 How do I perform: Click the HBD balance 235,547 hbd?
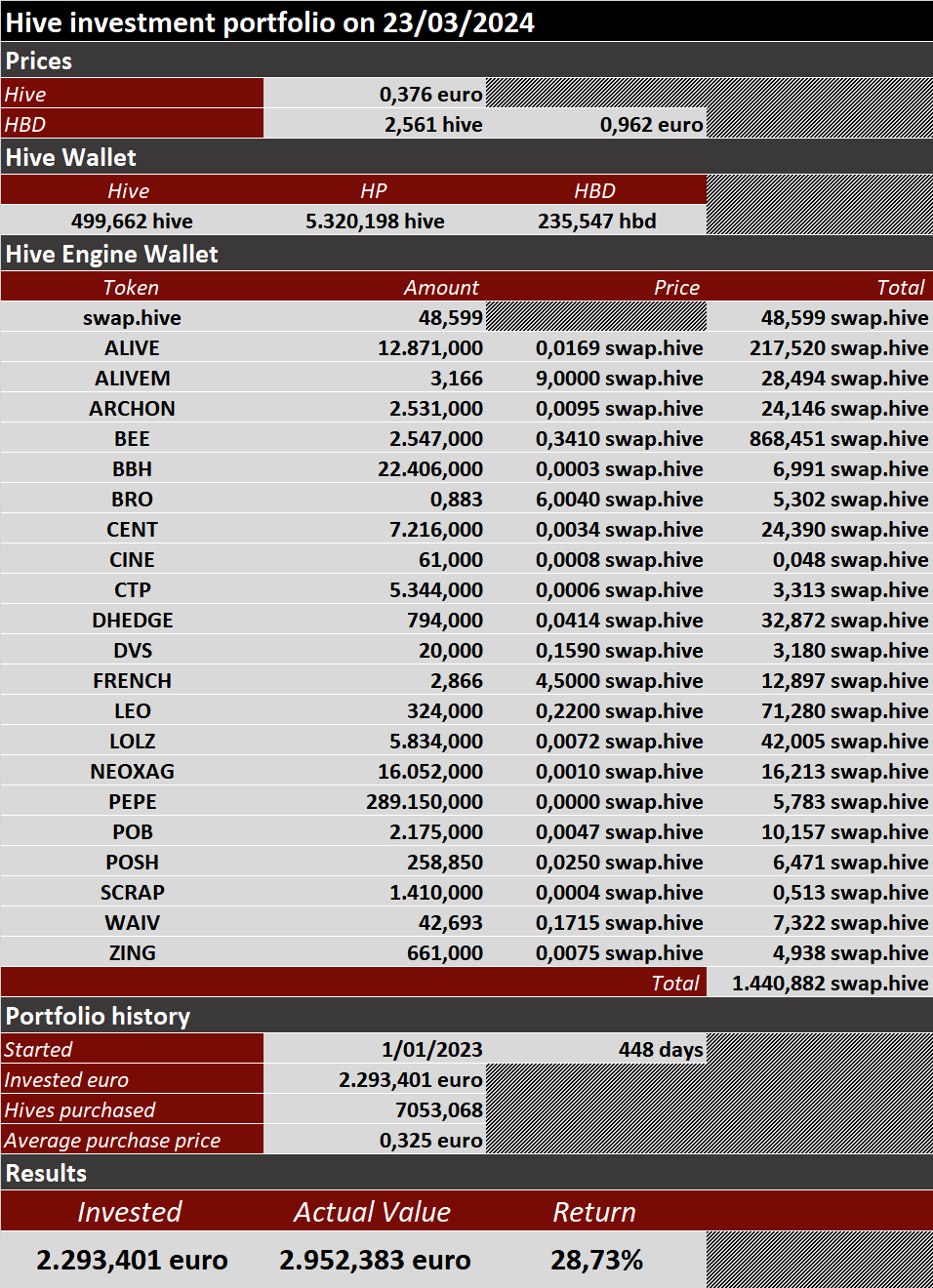pos(596,221)
